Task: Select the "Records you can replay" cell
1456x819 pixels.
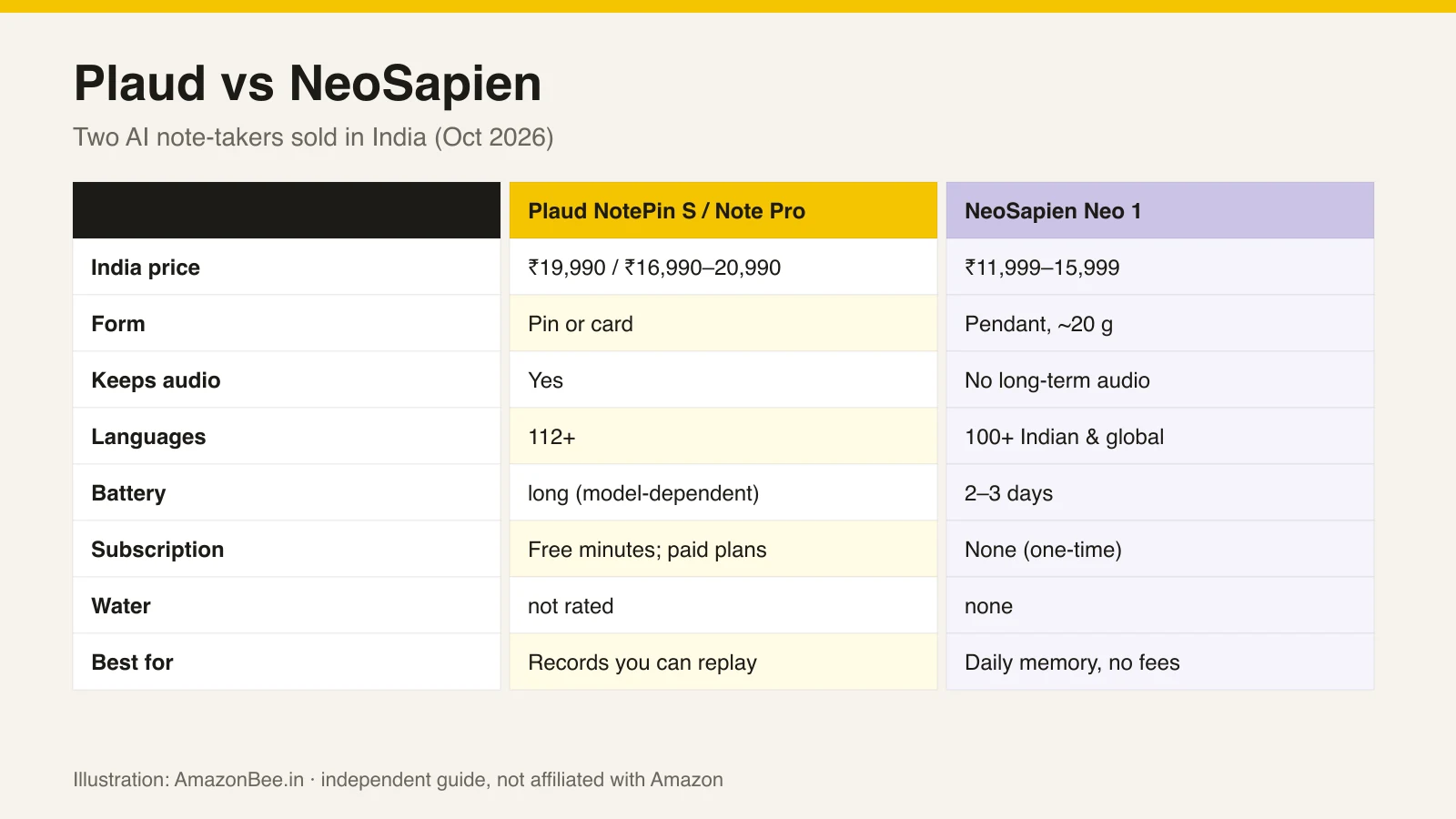Action: click(x=723, y=662)
